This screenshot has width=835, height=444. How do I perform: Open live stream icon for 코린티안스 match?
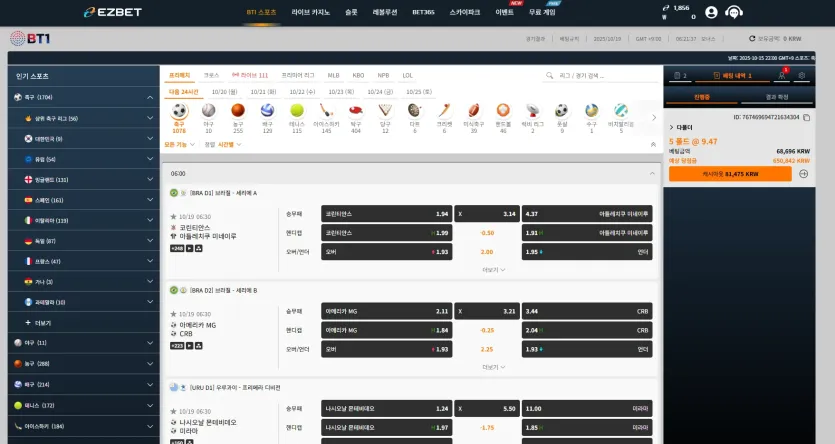(x=190, y=249)
